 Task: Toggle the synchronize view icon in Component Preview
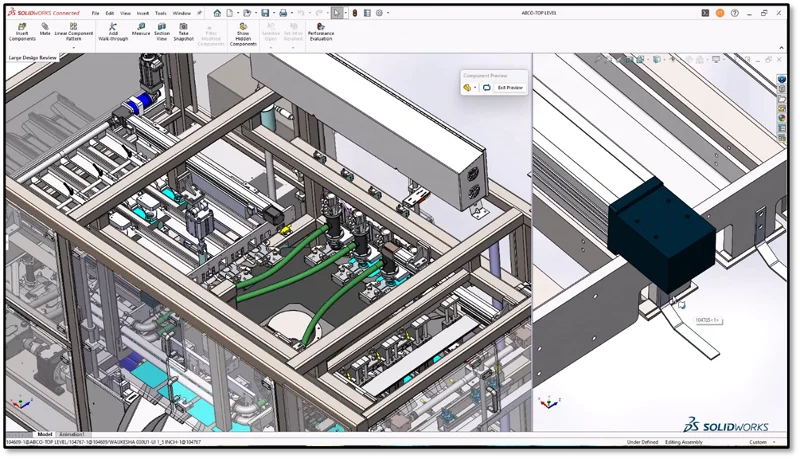tap(486, 88)
